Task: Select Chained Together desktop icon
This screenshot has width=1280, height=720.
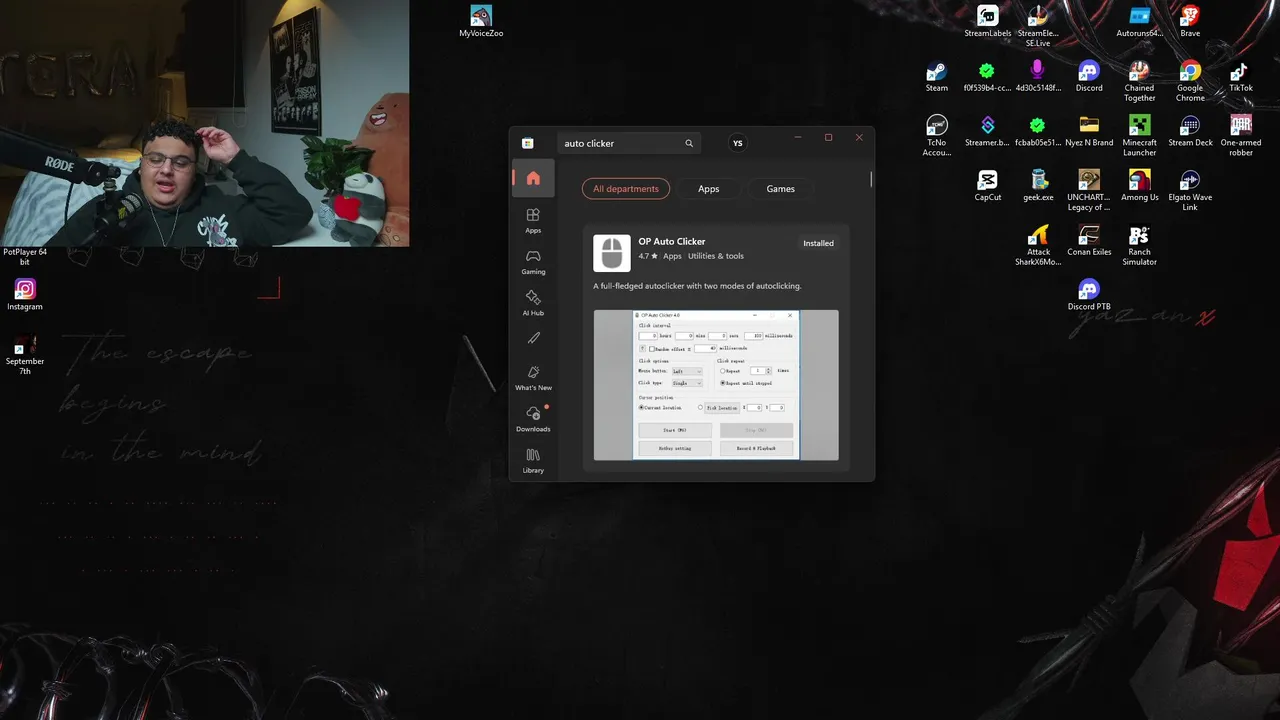Action: 1139,81
